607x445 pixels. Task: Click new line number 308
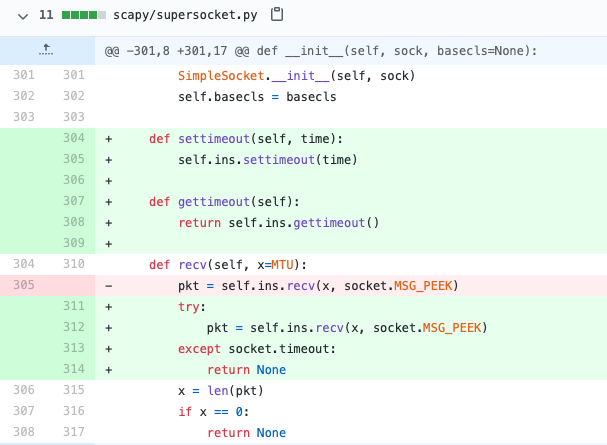coord(74,222)
